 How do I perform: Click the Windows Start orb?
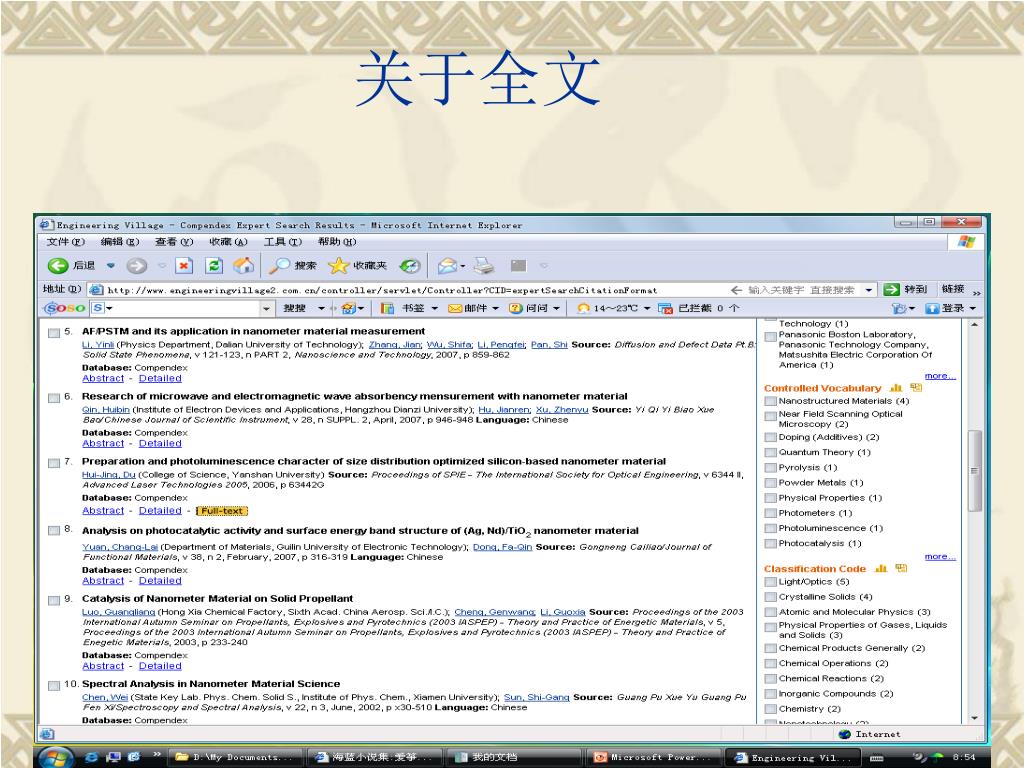(x=56, y=758)
